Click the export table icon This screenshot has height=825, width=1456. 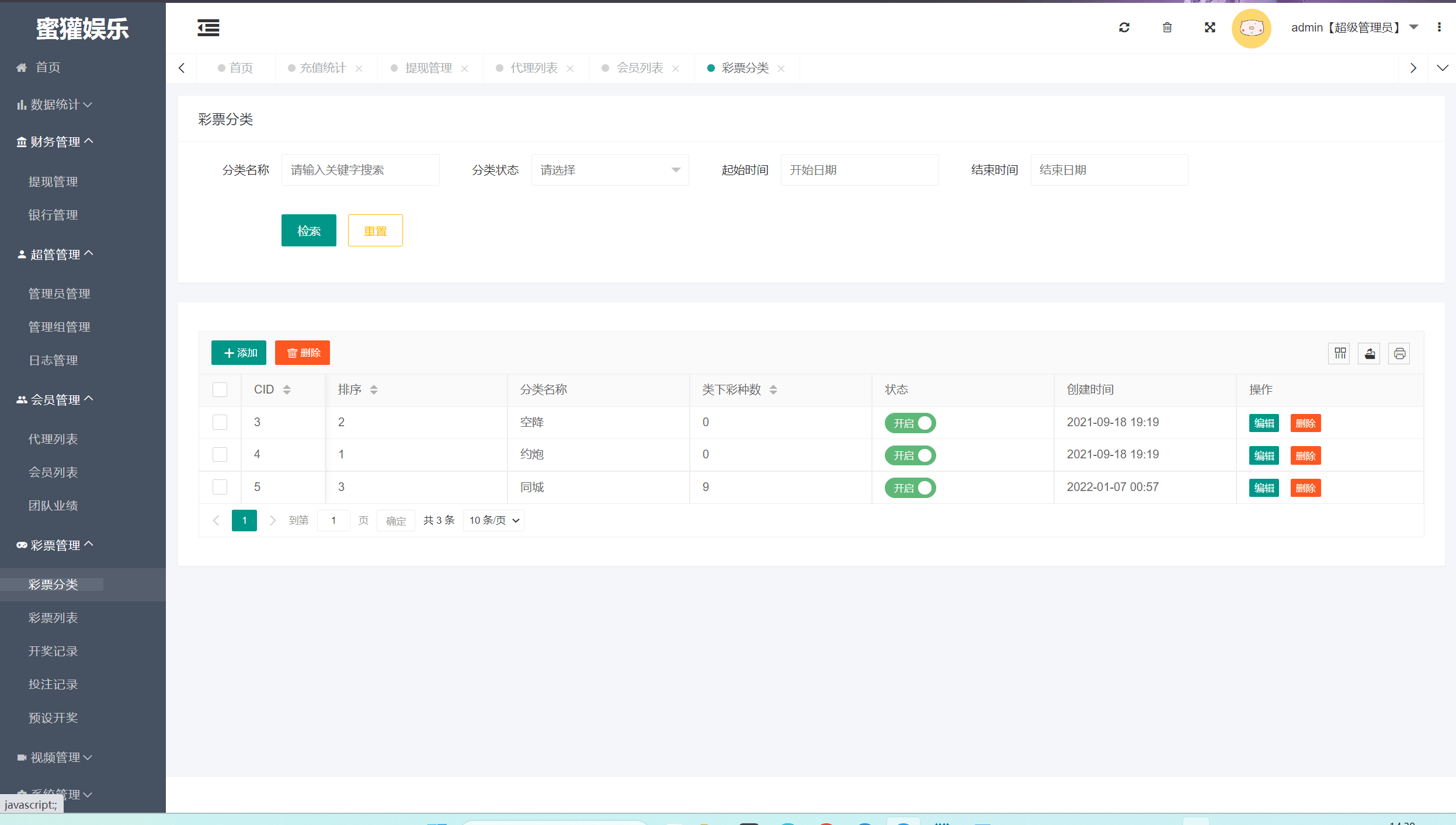pyautogui.click(x=1370, y=353)
